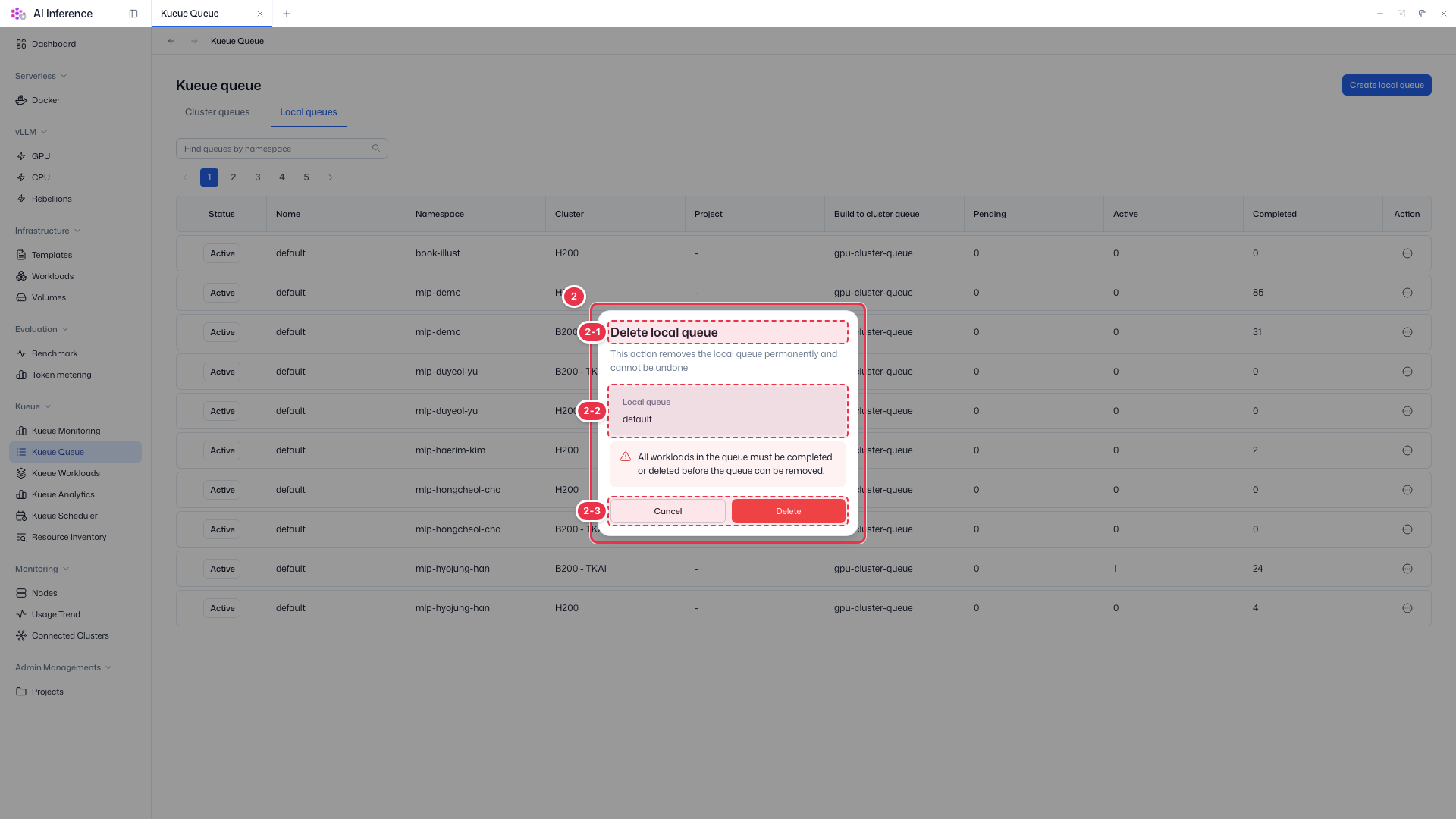Image resolution: width=1456 pixels, height=819 pixels.
Task: Cancel the delete local queue dialog
Action: pyautogui.click(x=668, y=511)
